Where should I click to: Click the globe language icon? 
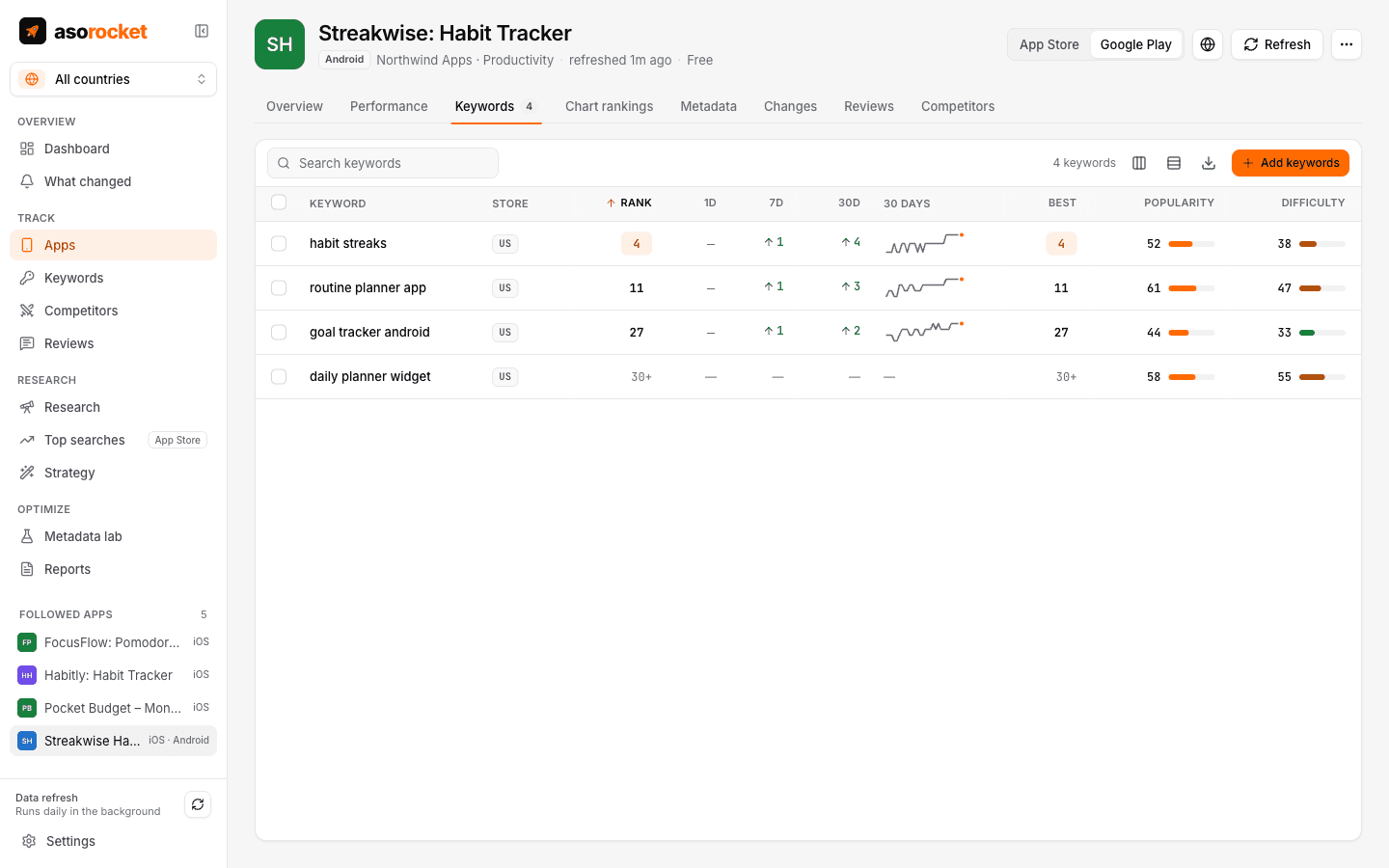click(x=1208, y=44)
